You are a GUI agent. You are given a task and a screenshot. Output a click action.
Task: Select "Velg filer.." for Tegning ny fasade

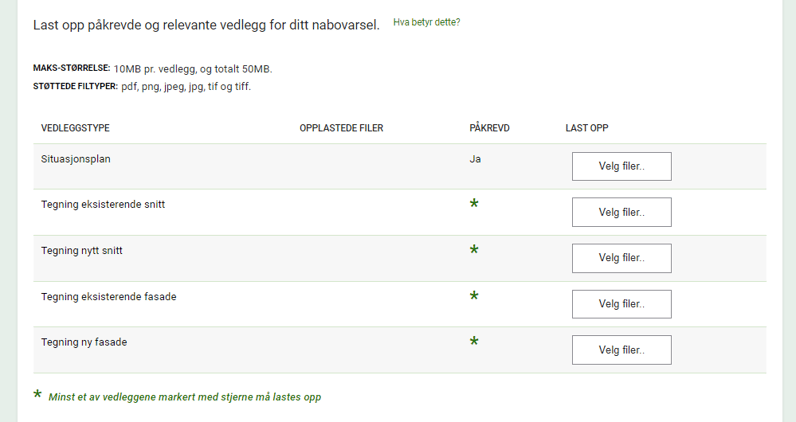621,350
